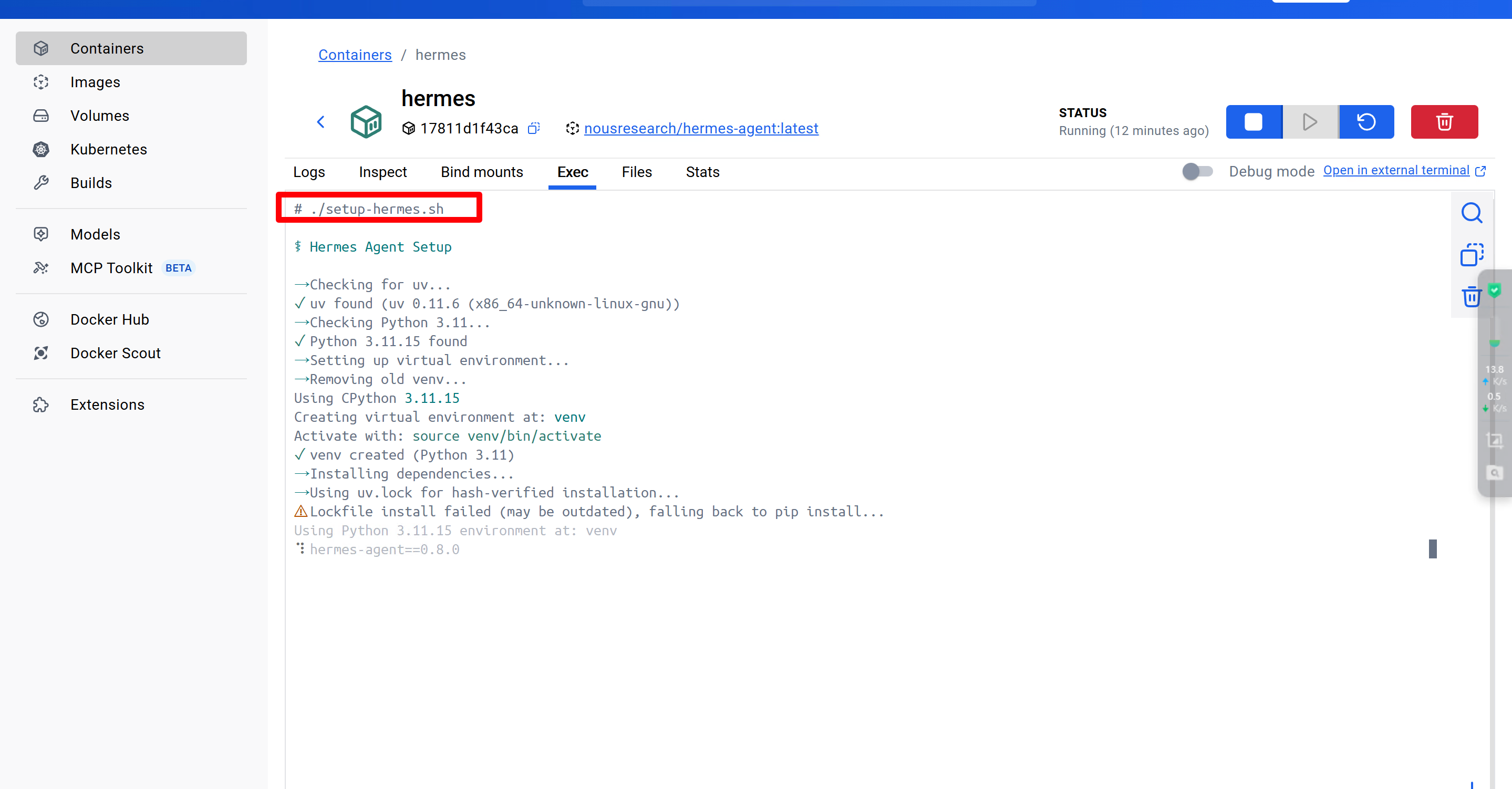Open nousresearch/hermes-agent:latest image link
1512x789 pixels.
click(700, 128)
